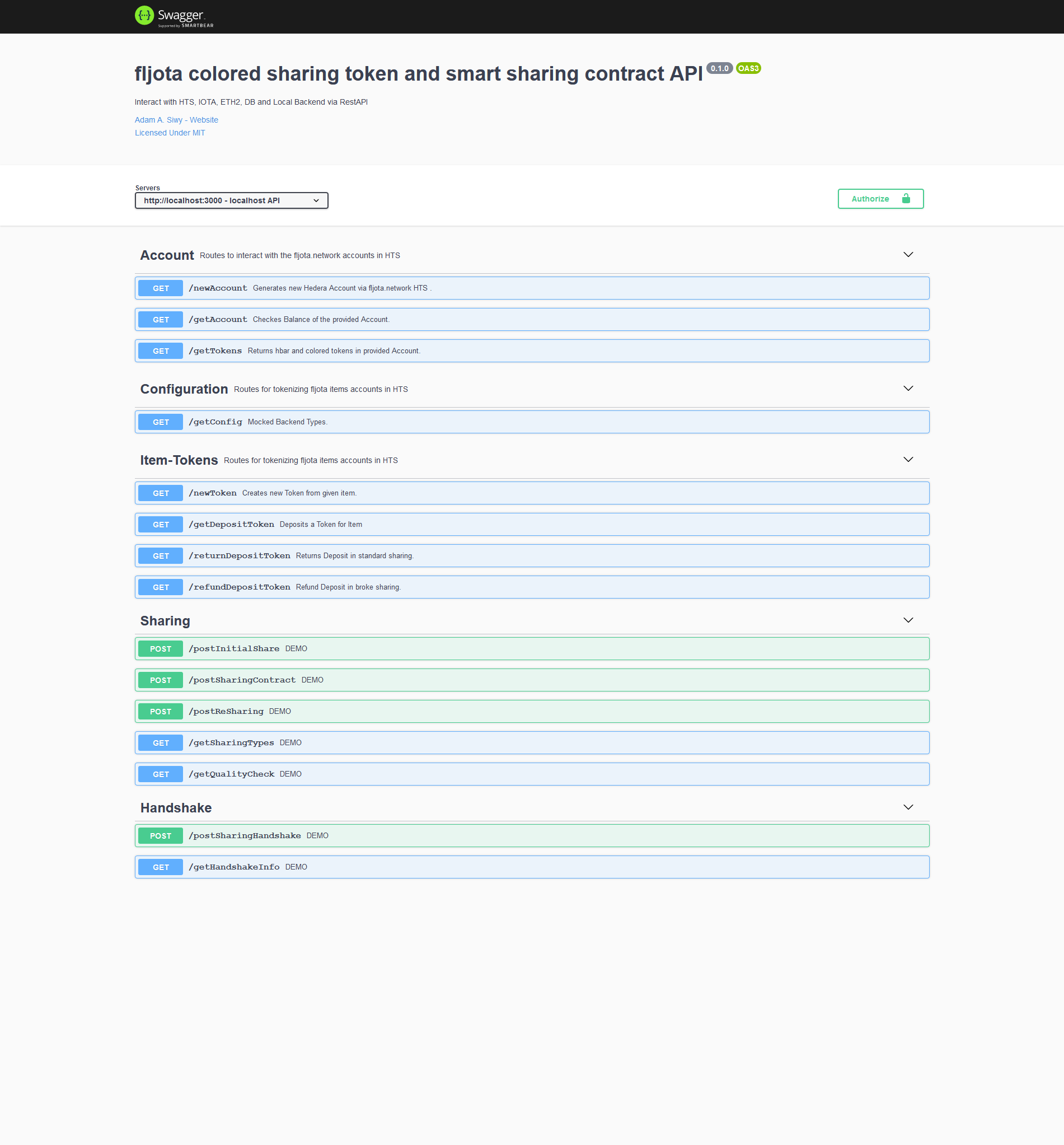Image resolution: width=1064 pixels, height=1145 pixels.
Task: Collapse the Handshake section chevron
Action: [908, 807]
